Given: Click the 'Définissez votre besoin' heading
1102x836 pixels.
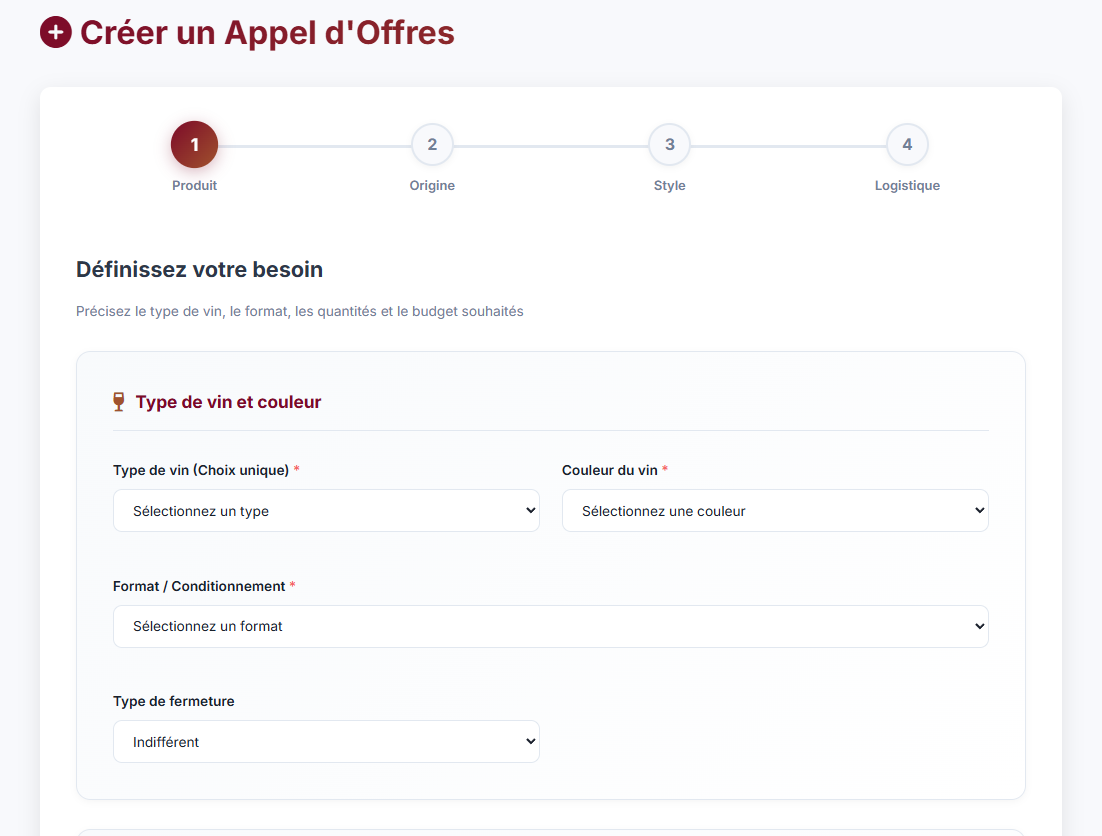Looking at the screenshot, I should (199, 270).
